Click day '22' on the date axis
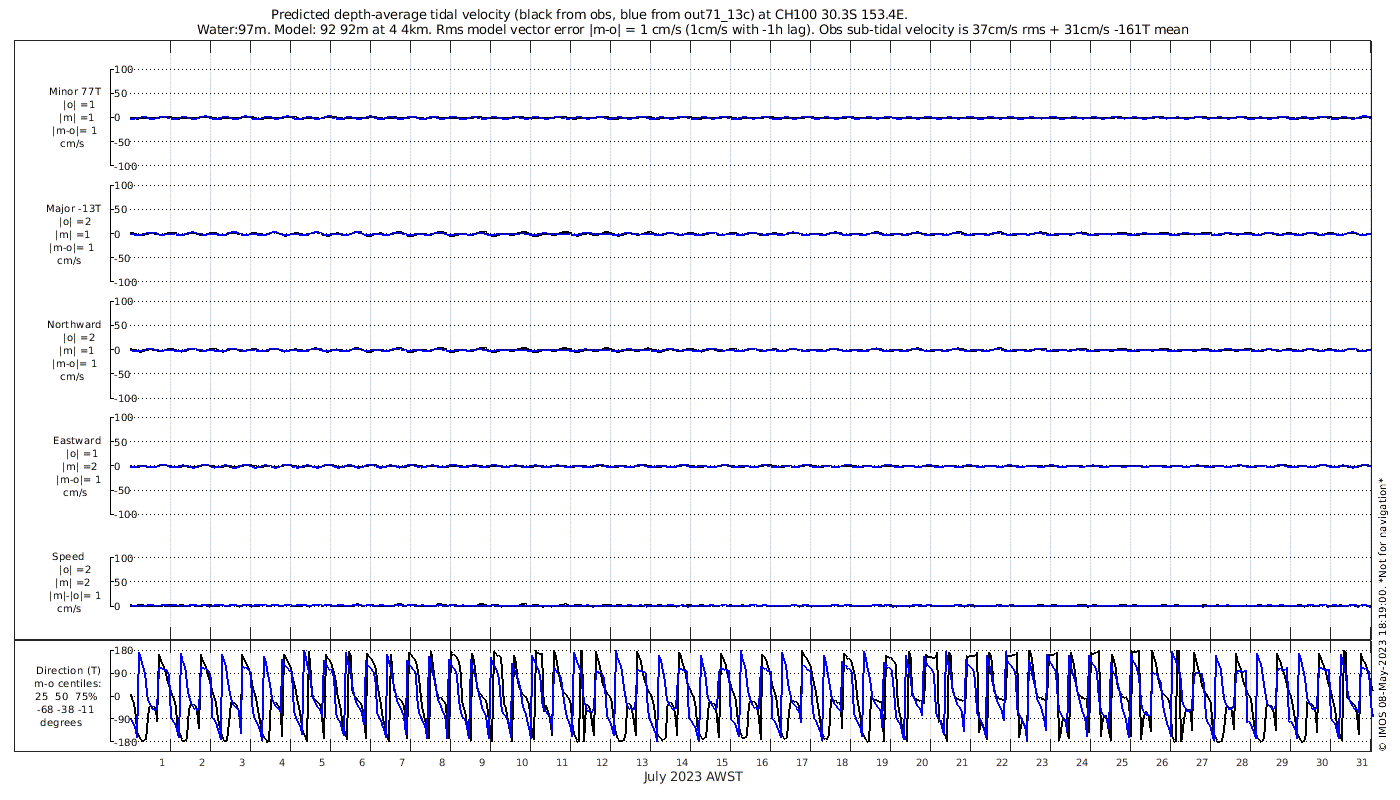 [1002, 762]
